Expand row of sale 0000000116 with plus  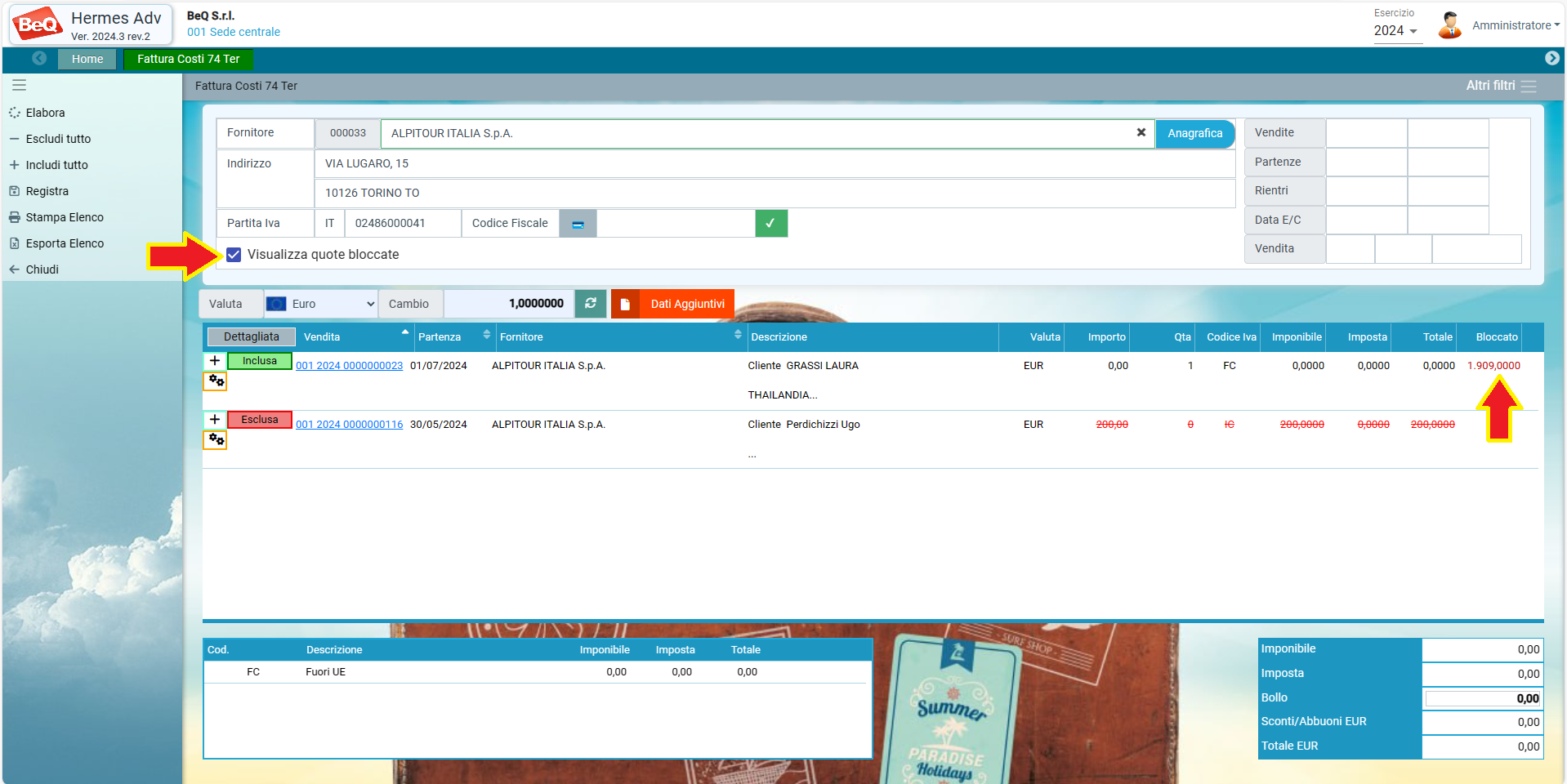pyautogui.click(x=215, y=419)
